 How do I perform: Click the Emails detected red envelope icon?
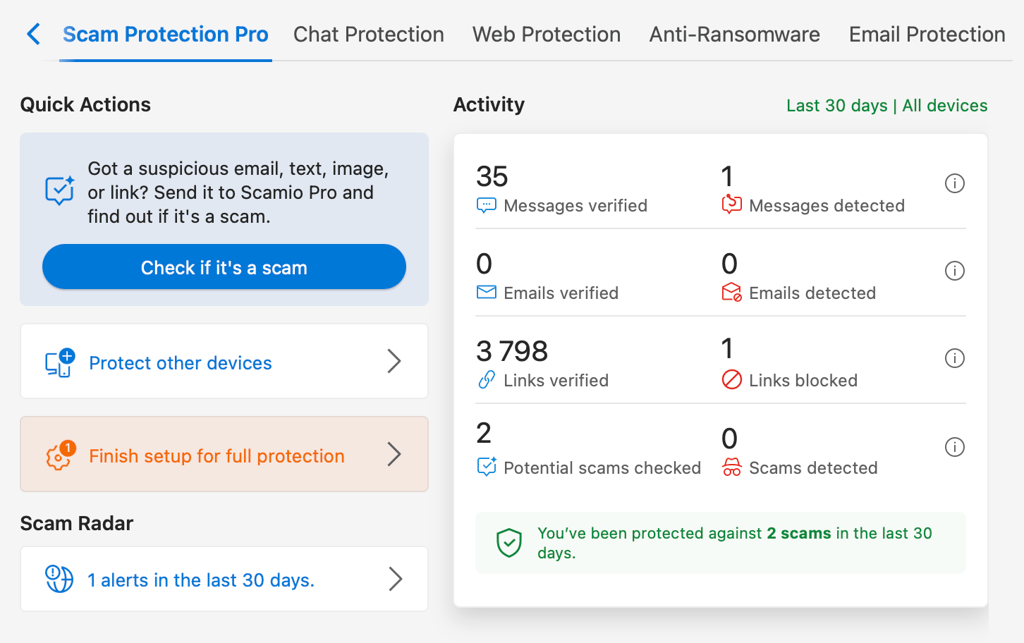(731, 292)
